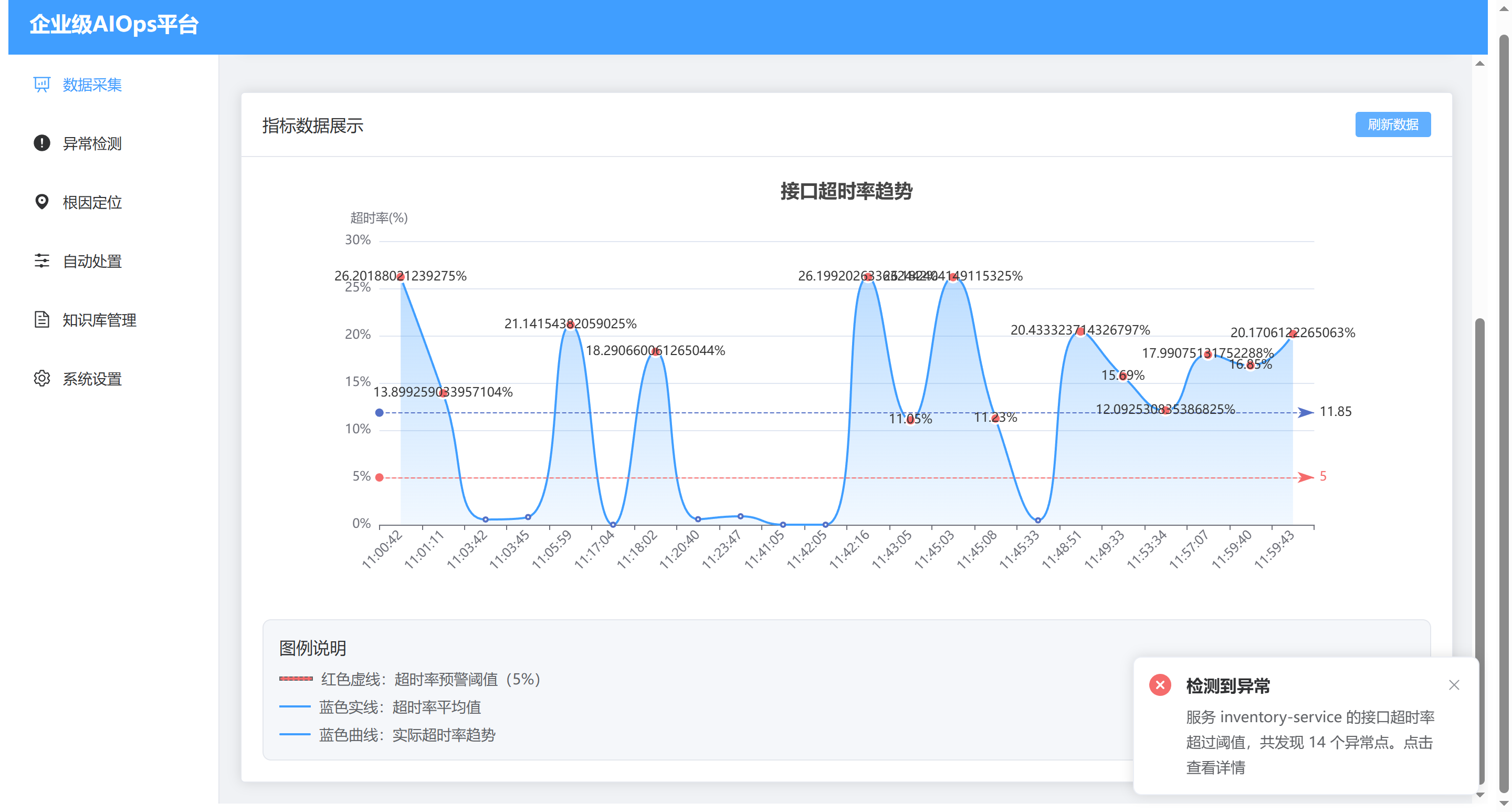Click the 自动处置 sliders icon
Image resolution: width=1512 pixels, height=812 pixels.
tap(41, 261)
